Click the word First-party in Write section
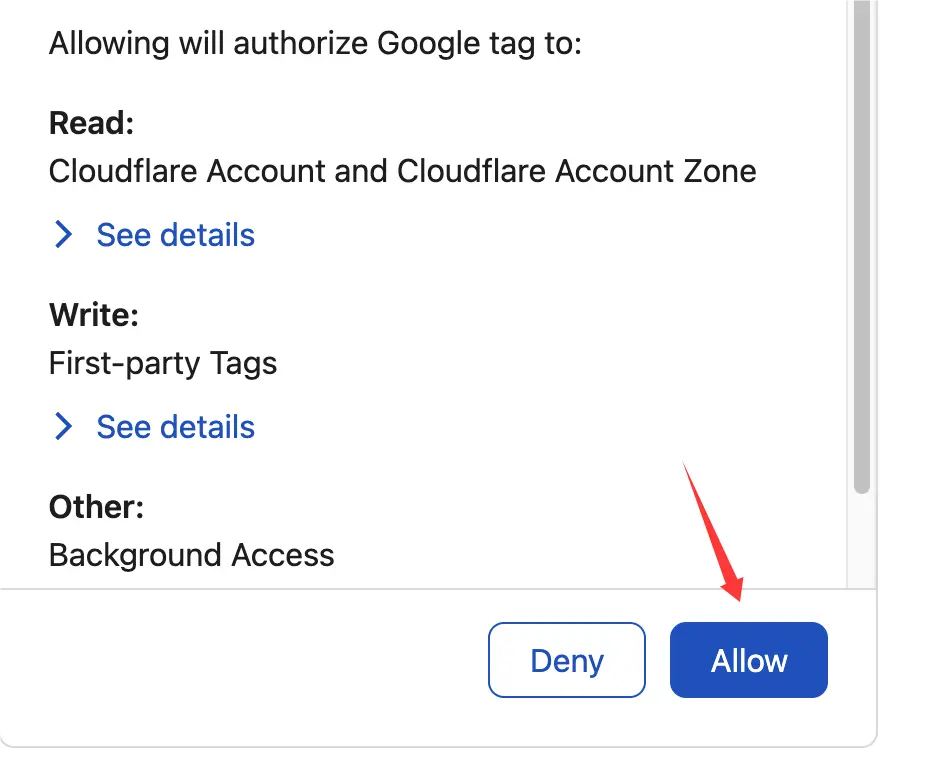Image resolution: width=944 pixels, height=774 pixels. [x=125, y=364]
